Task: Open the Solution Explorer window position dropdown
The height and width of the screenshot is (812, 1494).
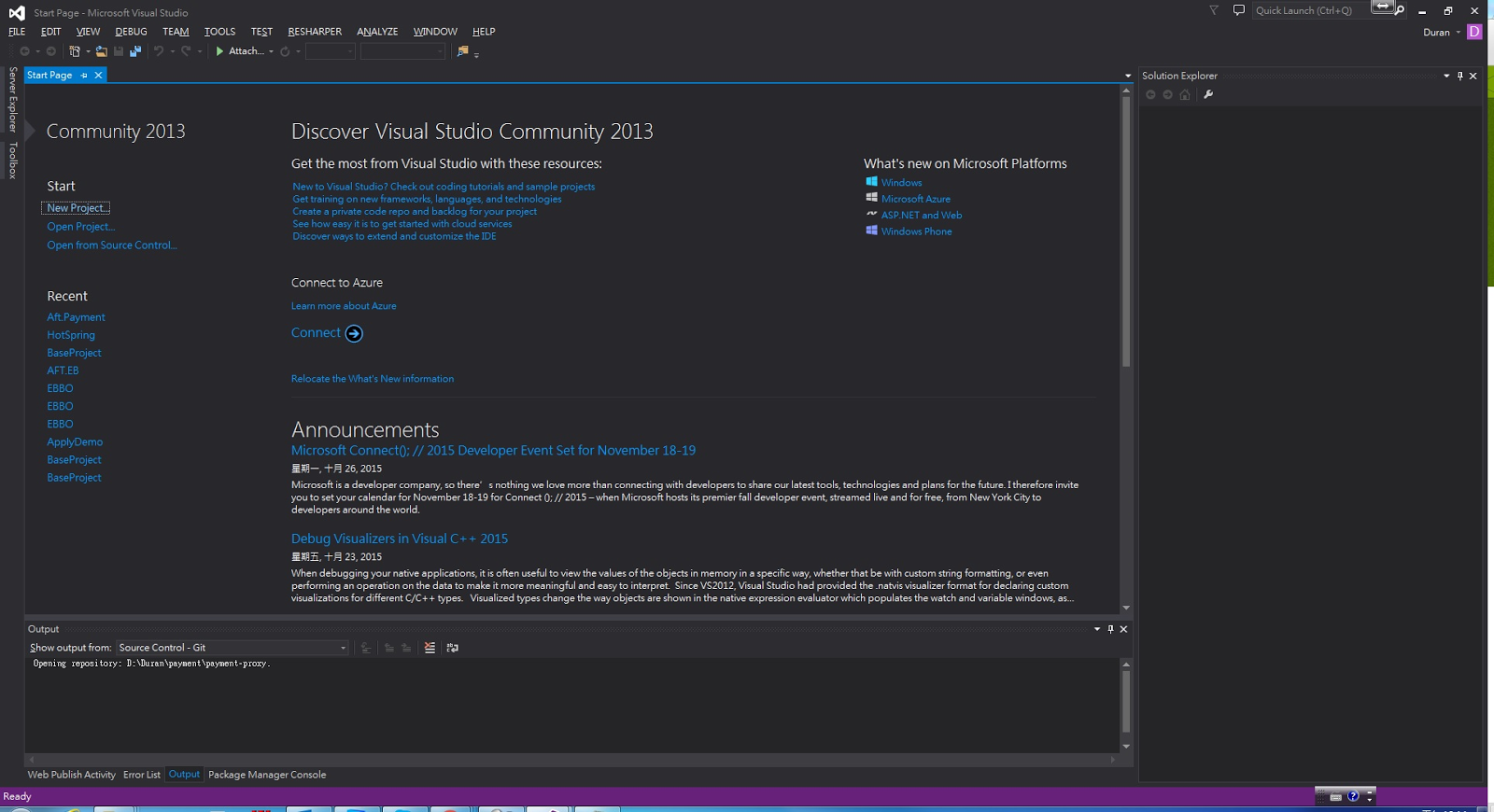Action: (1446, 76)
